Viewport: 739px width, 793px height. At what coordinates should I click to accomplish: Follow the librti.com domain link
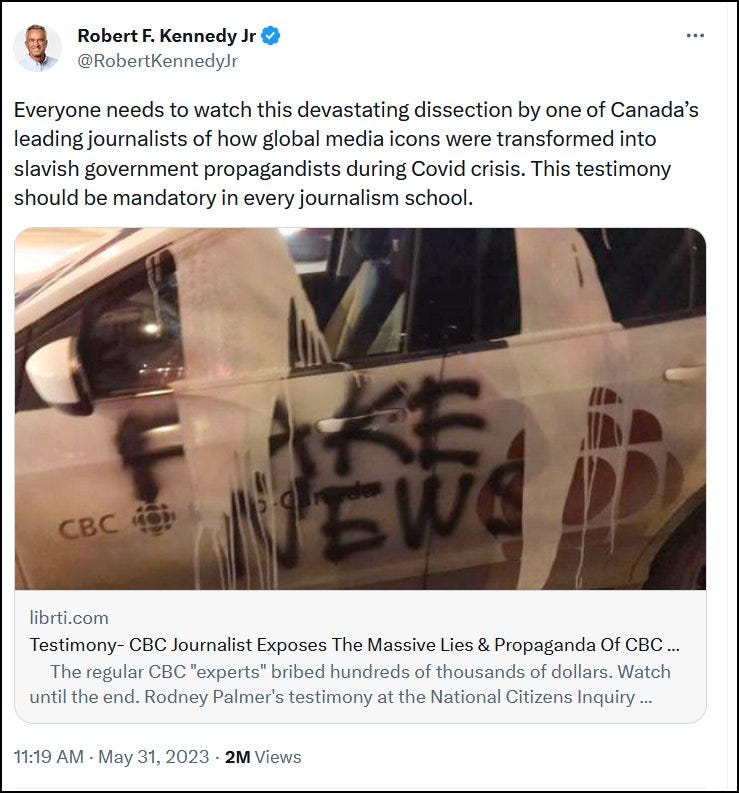69,618
